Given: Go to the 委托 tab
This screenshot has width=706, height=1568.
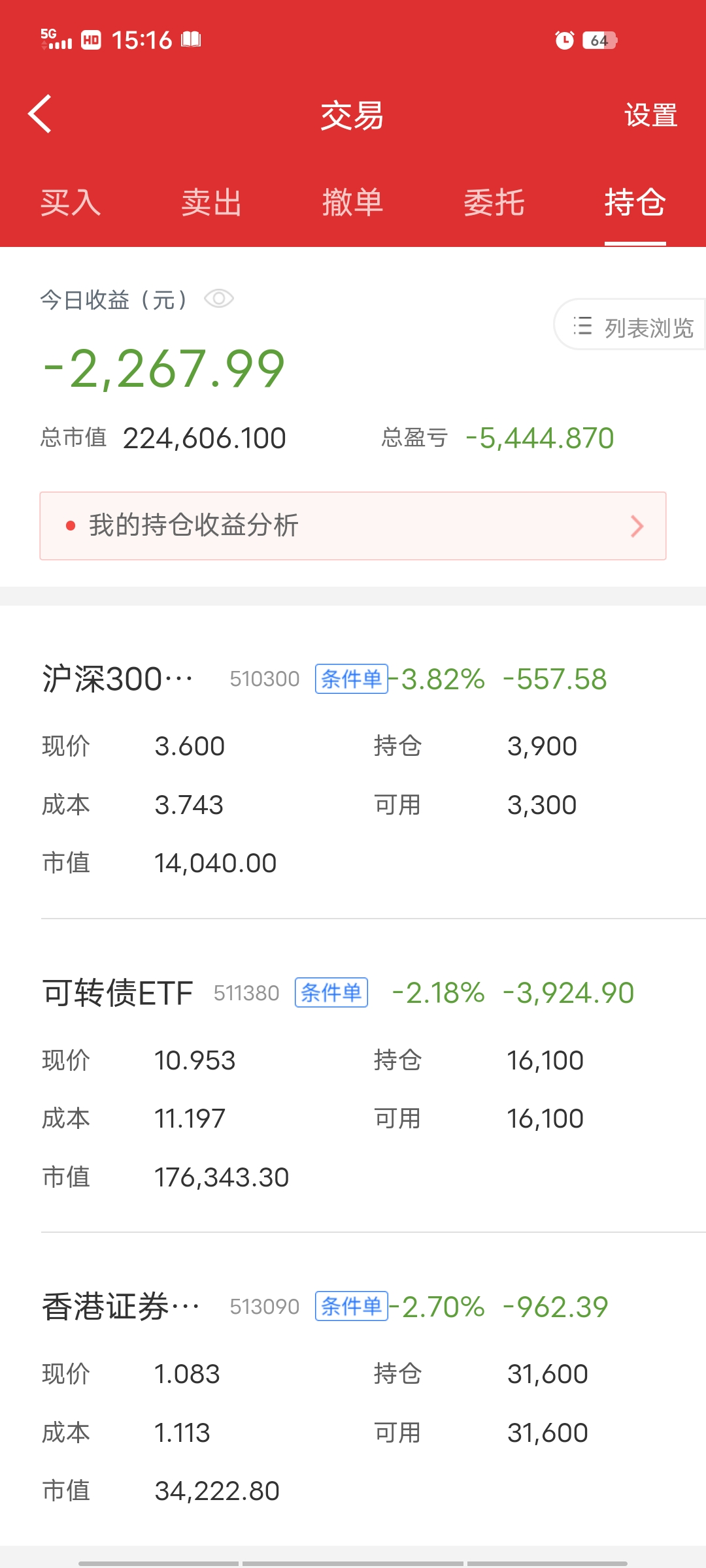Looking at the screenshot, I should pyautogui.click(x=494, y=203).
